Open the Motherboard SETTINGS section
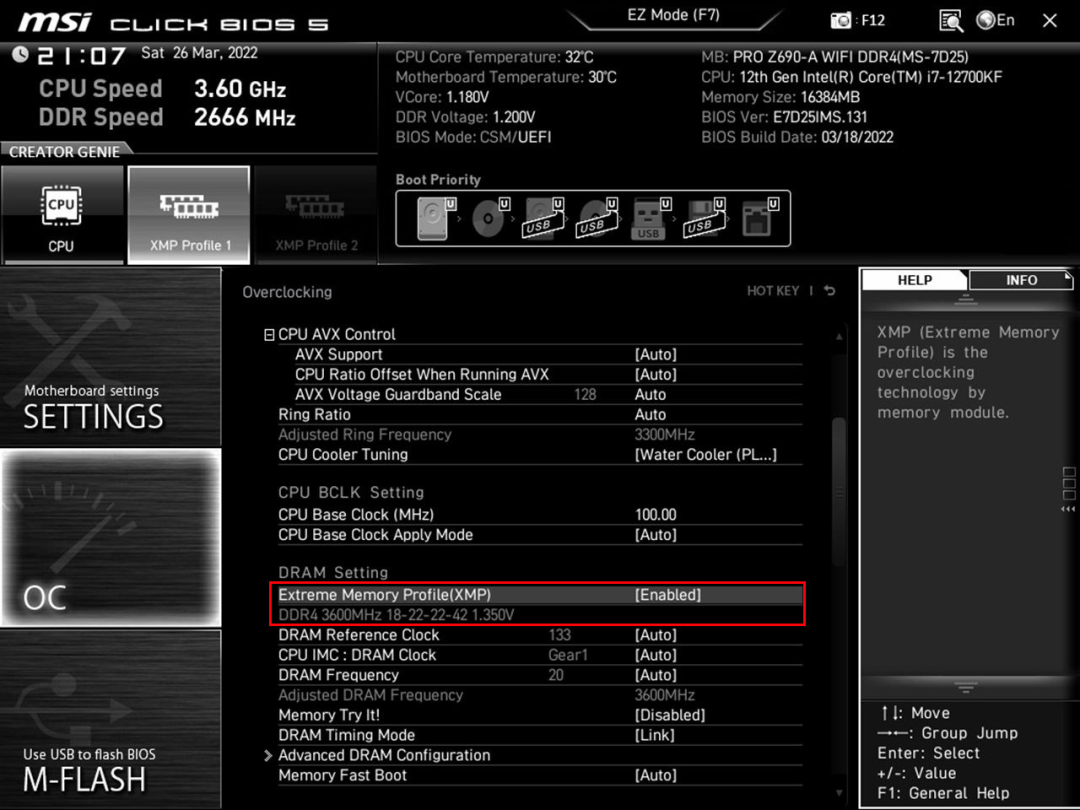Image resolution: width=1080 pixels, height=810 pixels. [x=111, y=357]
